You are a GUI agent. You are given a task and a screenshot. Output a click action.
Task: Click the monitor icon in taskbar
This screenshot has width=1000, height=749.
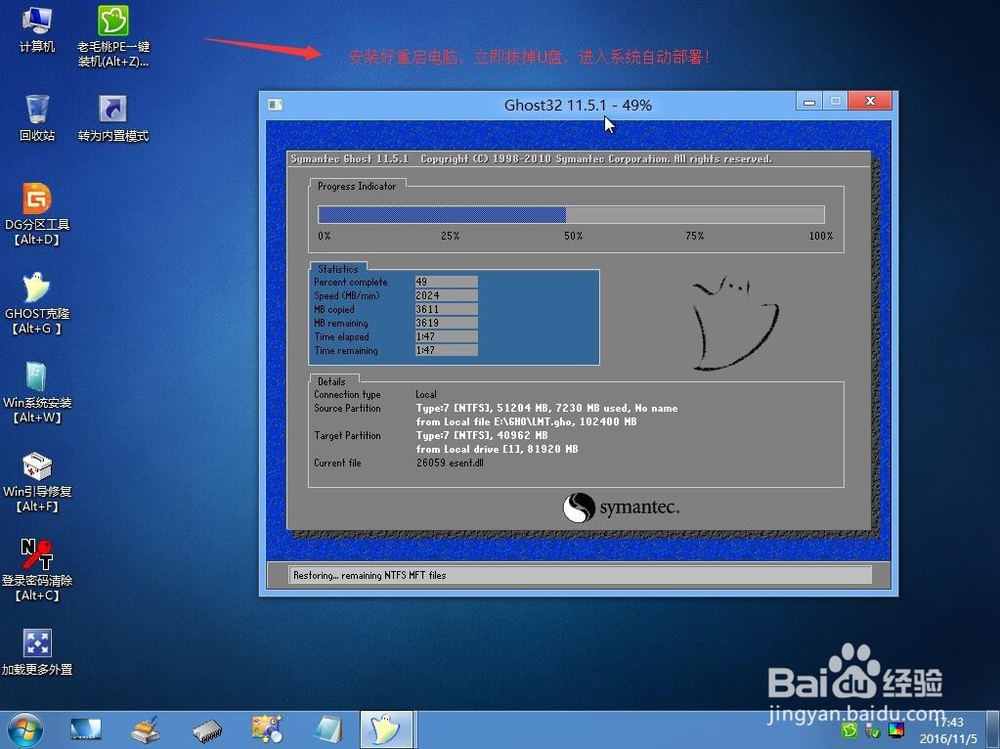(x=85, y=730)
